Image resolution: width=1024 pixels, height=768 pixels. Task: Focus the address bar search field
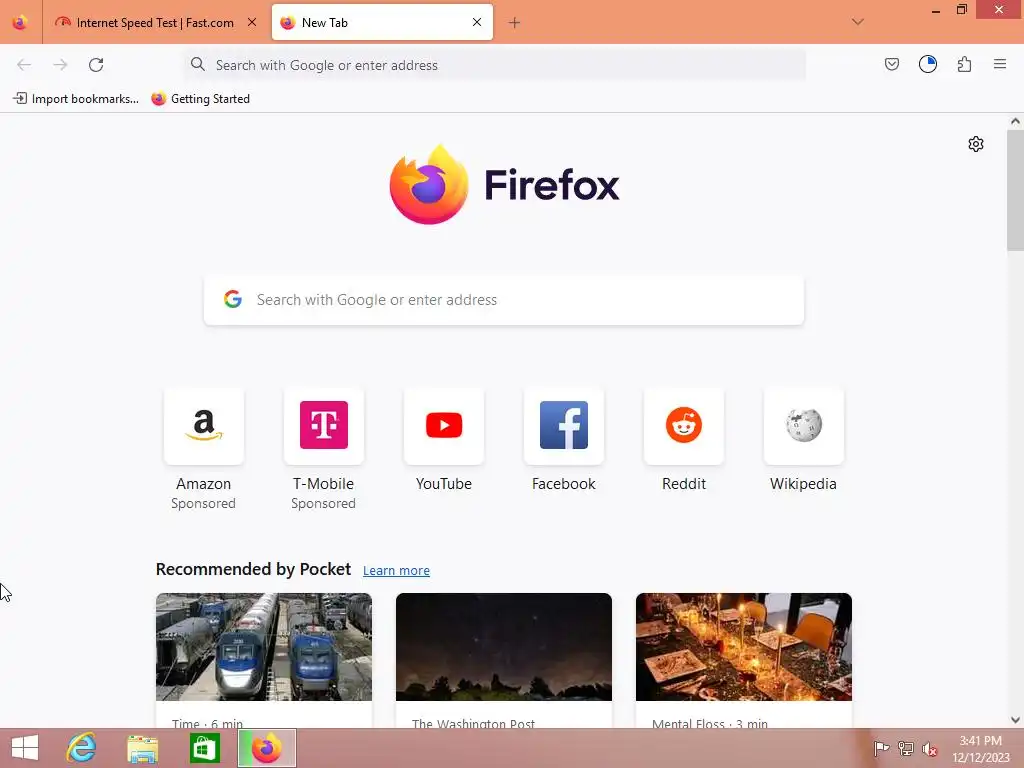(x=494, y=65)
